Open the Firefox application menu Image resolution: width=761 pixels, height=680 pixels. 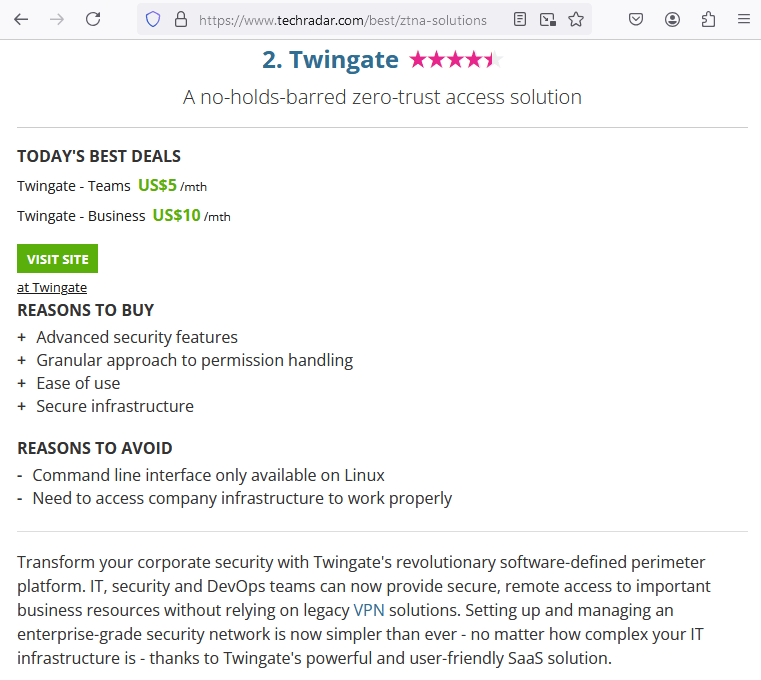743,19
